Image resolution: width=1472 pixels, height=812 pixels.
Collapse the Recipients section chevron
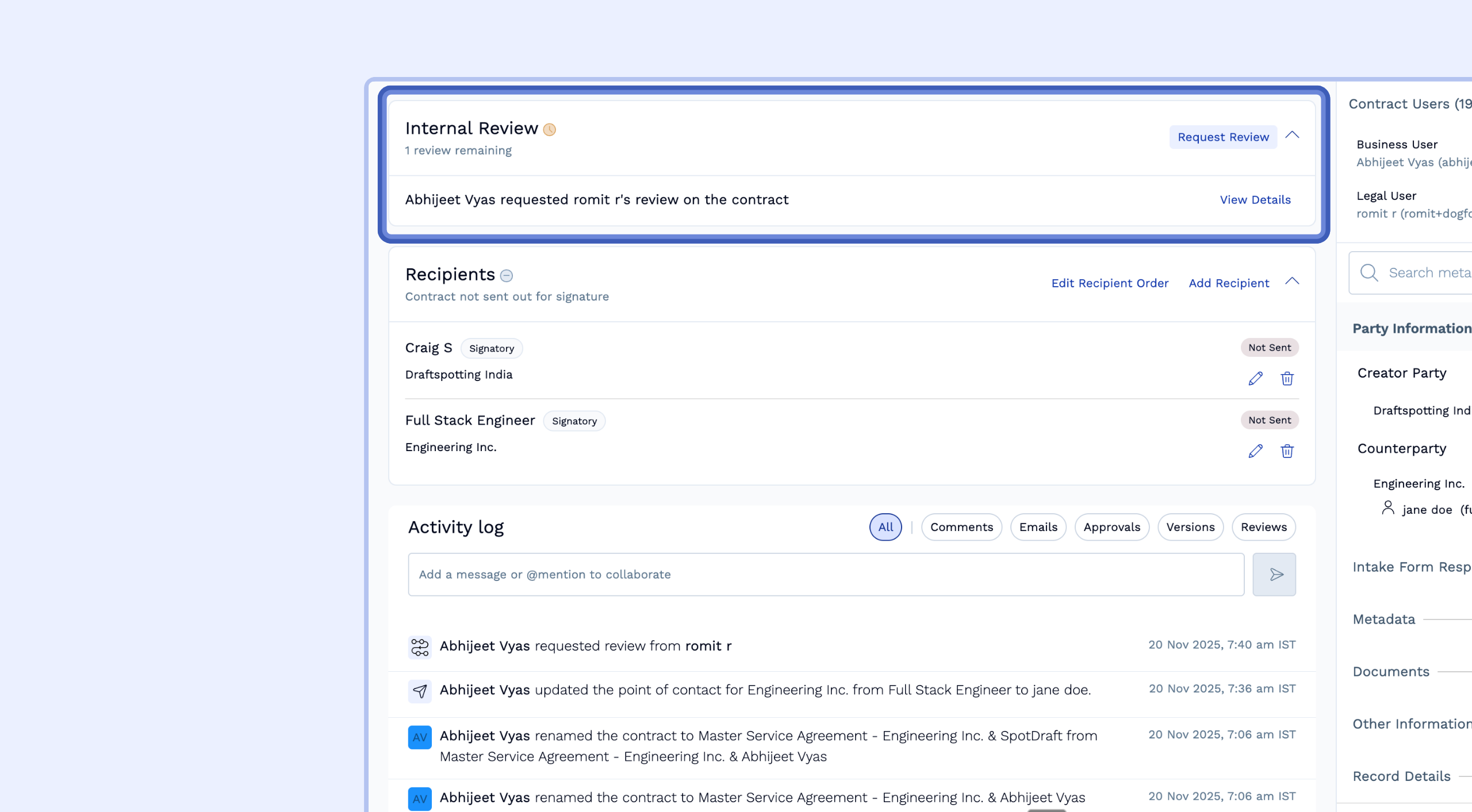[1292, 281]
